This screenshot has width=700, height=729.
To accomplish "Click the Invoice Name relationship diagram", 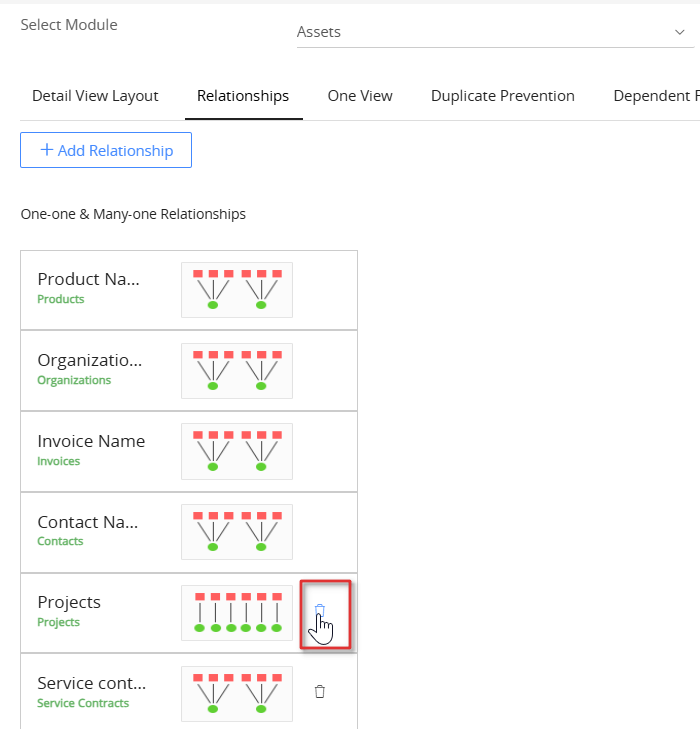I will point(237,451).
